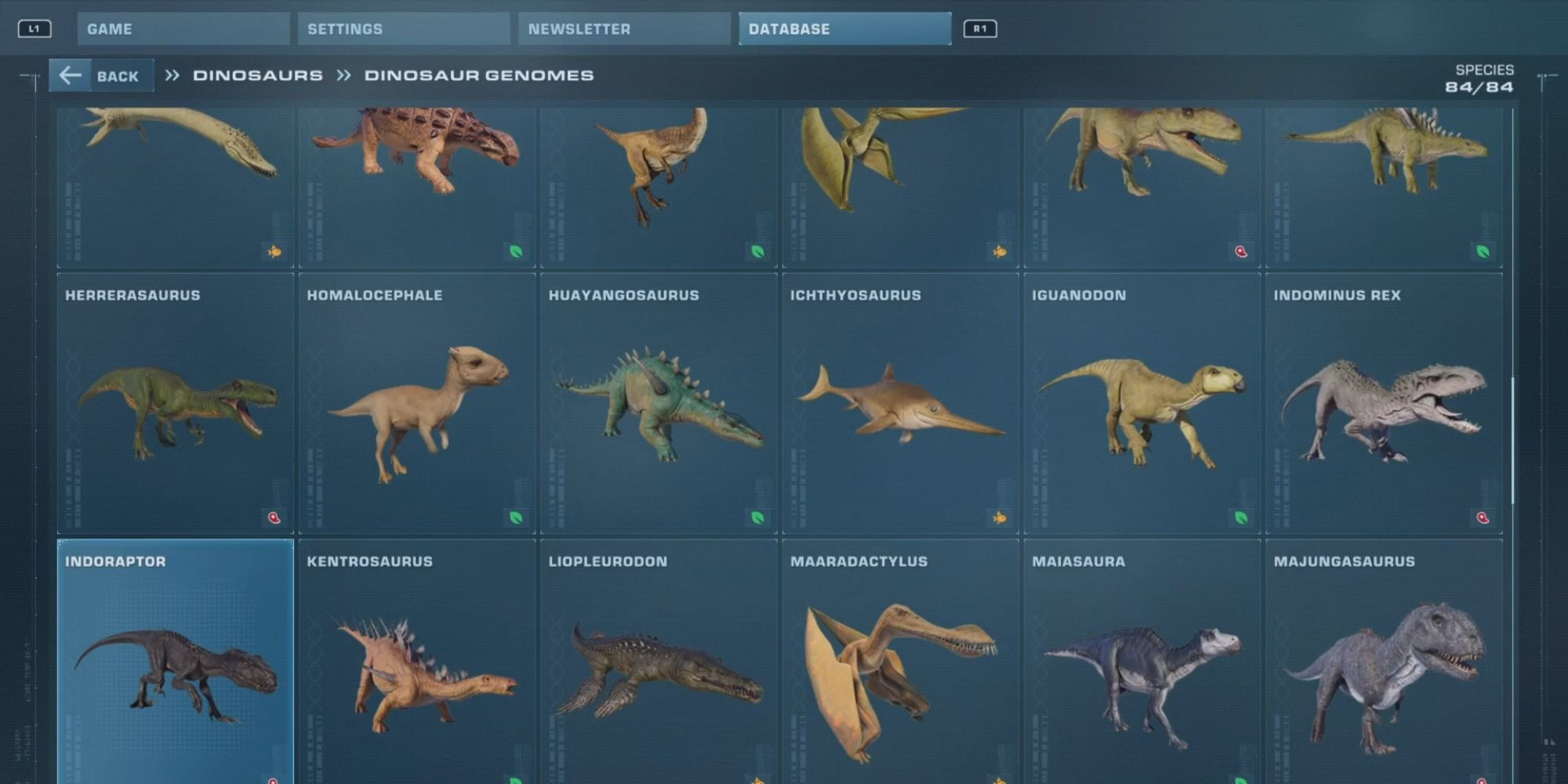Click herbivore leaf icon on Iguanodon card
This screenshot has height=784, width=1568.
(1241, 517)
